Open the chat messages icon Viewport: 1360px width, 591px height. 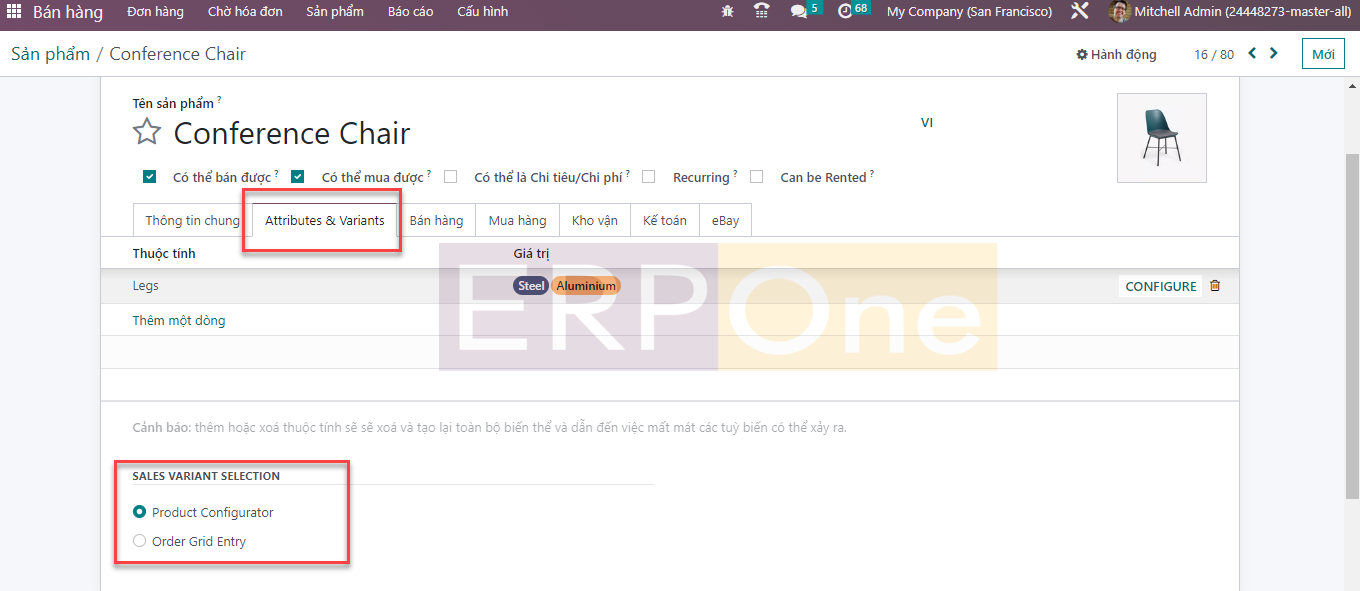coord(799,12)
